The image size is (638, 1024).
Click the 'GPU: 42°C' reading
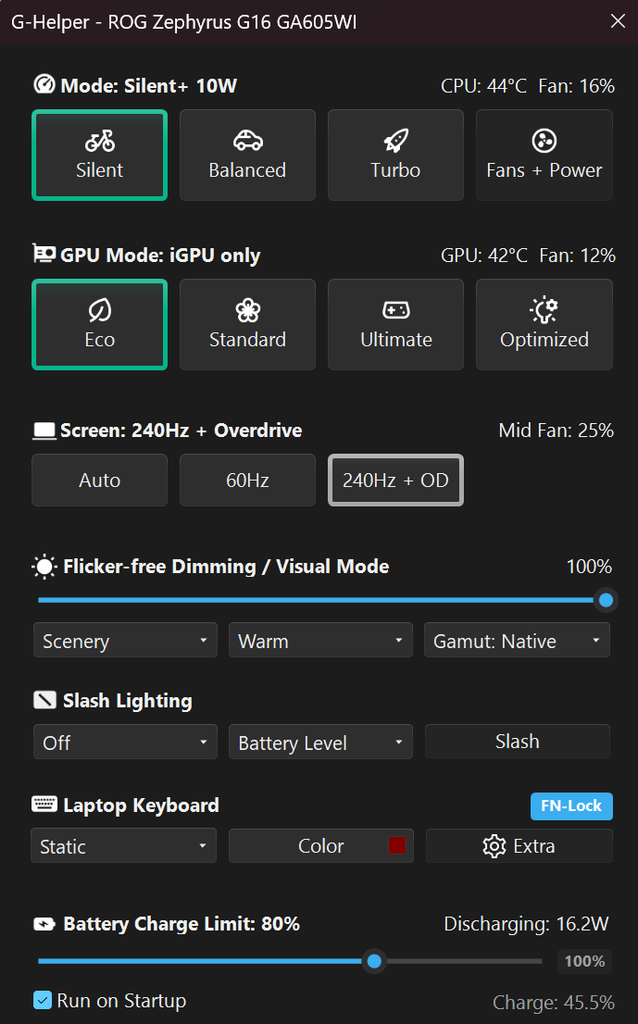(484, 255)
